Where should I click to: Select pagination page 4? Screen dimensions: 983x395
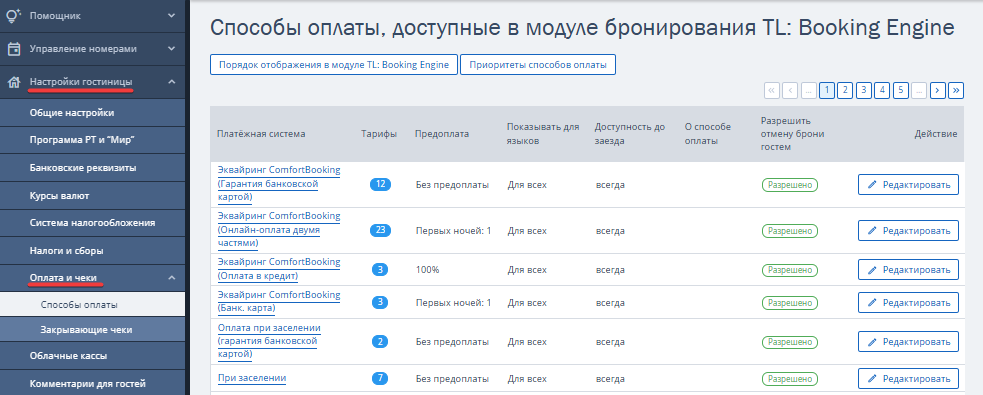(882, 90)
